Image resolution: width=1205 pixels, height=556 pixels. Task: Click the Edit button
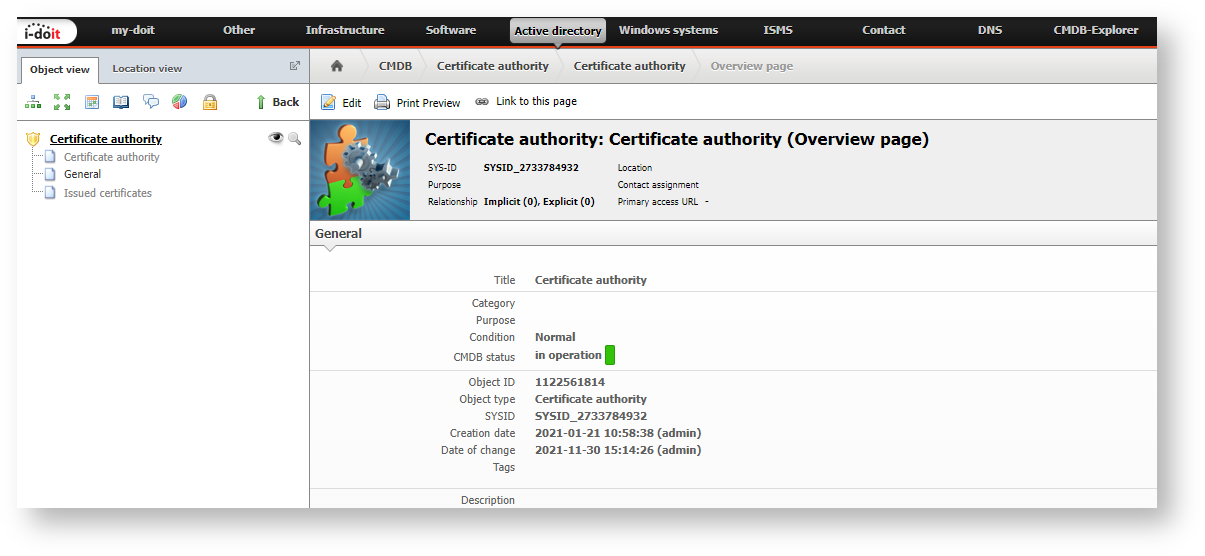[341, 102]
